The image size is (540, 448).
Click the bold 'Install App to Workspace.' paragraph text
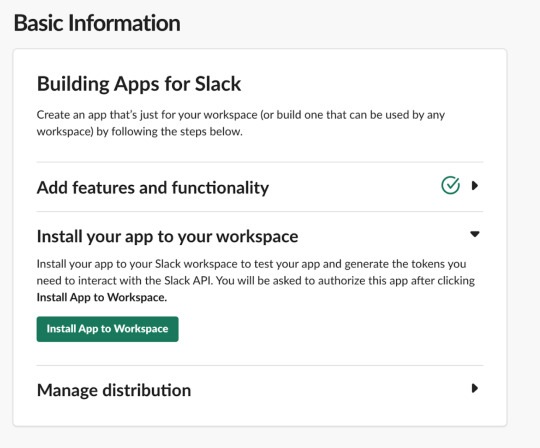tap(102, 297)
